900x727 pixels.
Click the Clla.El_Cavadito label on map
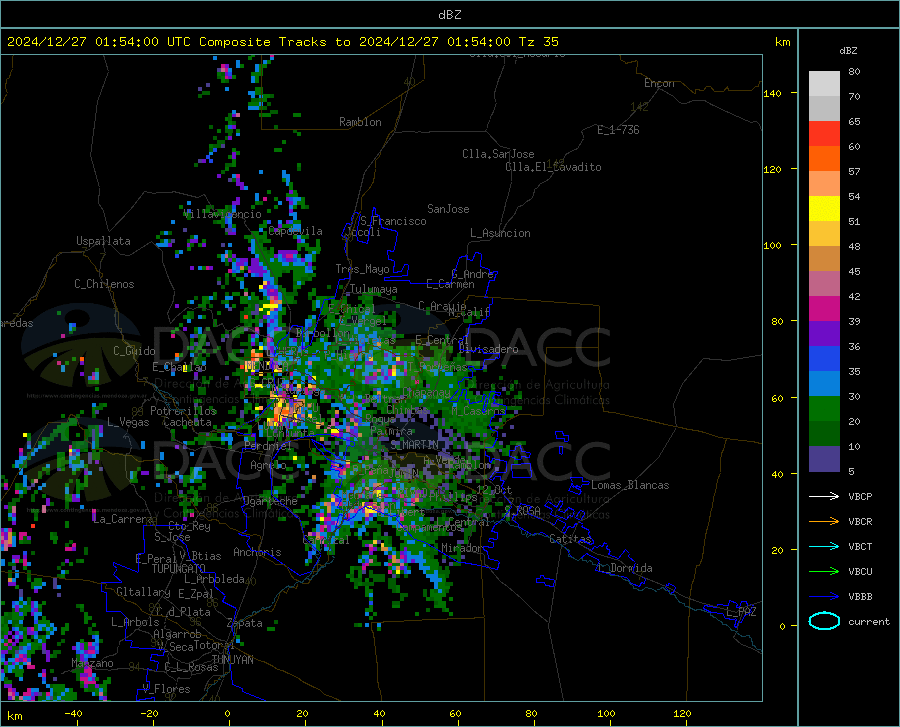click(553, 167)
